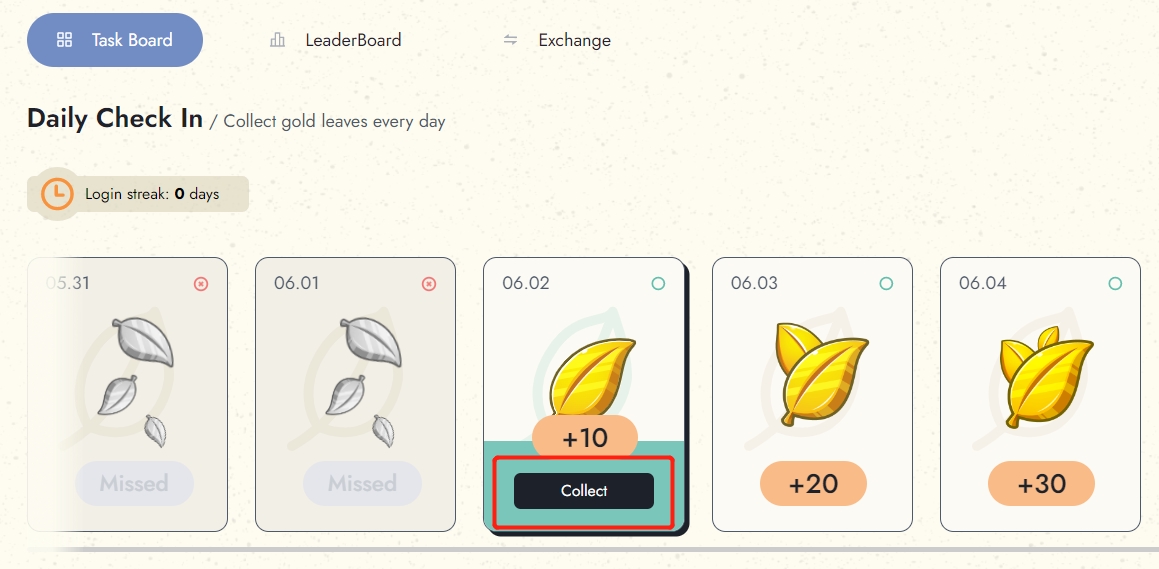Click the triple gold leaves on 06.04

(x=1039, y=372)
